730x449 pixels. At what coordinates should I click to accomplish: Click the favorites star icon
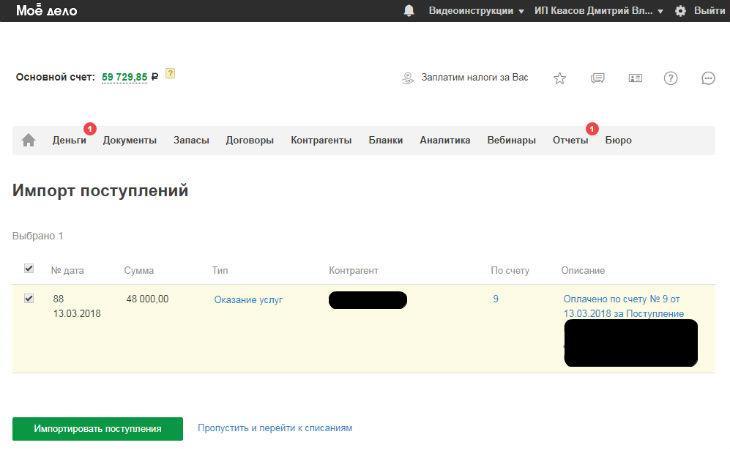[x=560, y=78]
